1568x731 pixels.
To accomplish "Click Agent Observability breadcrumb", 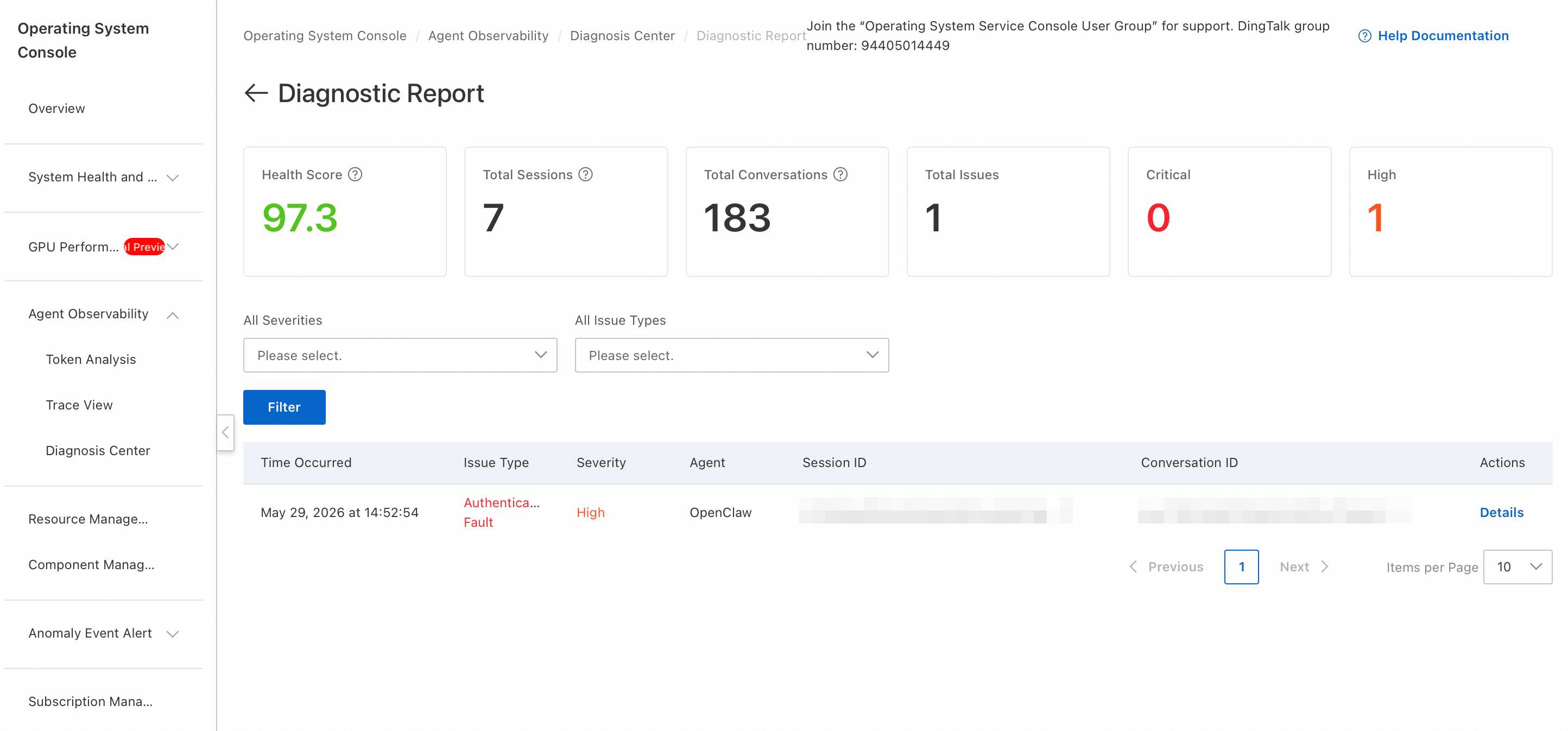I will [x=488, y=36].
